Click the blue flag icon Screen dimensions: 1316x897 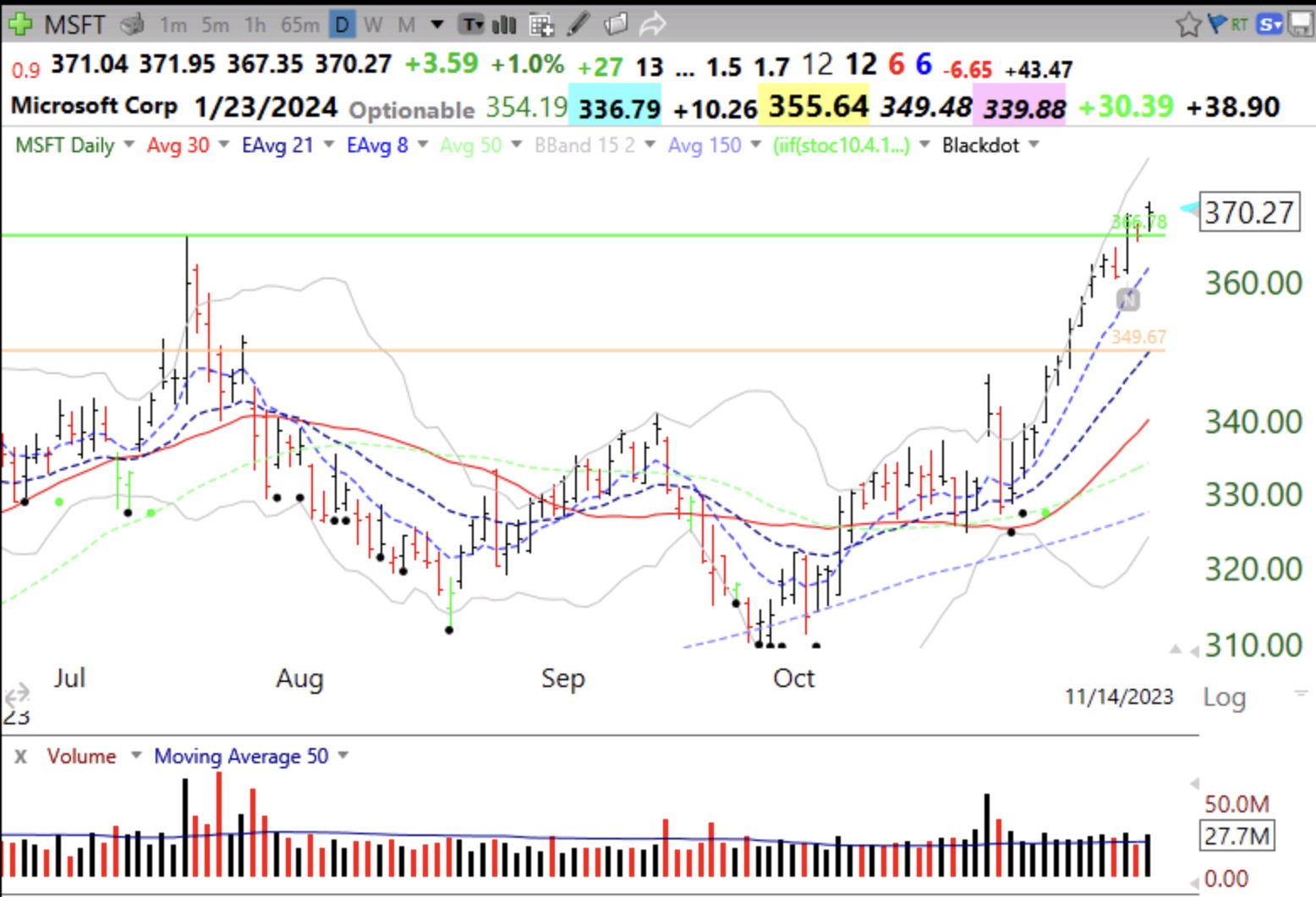(1217, 24)
